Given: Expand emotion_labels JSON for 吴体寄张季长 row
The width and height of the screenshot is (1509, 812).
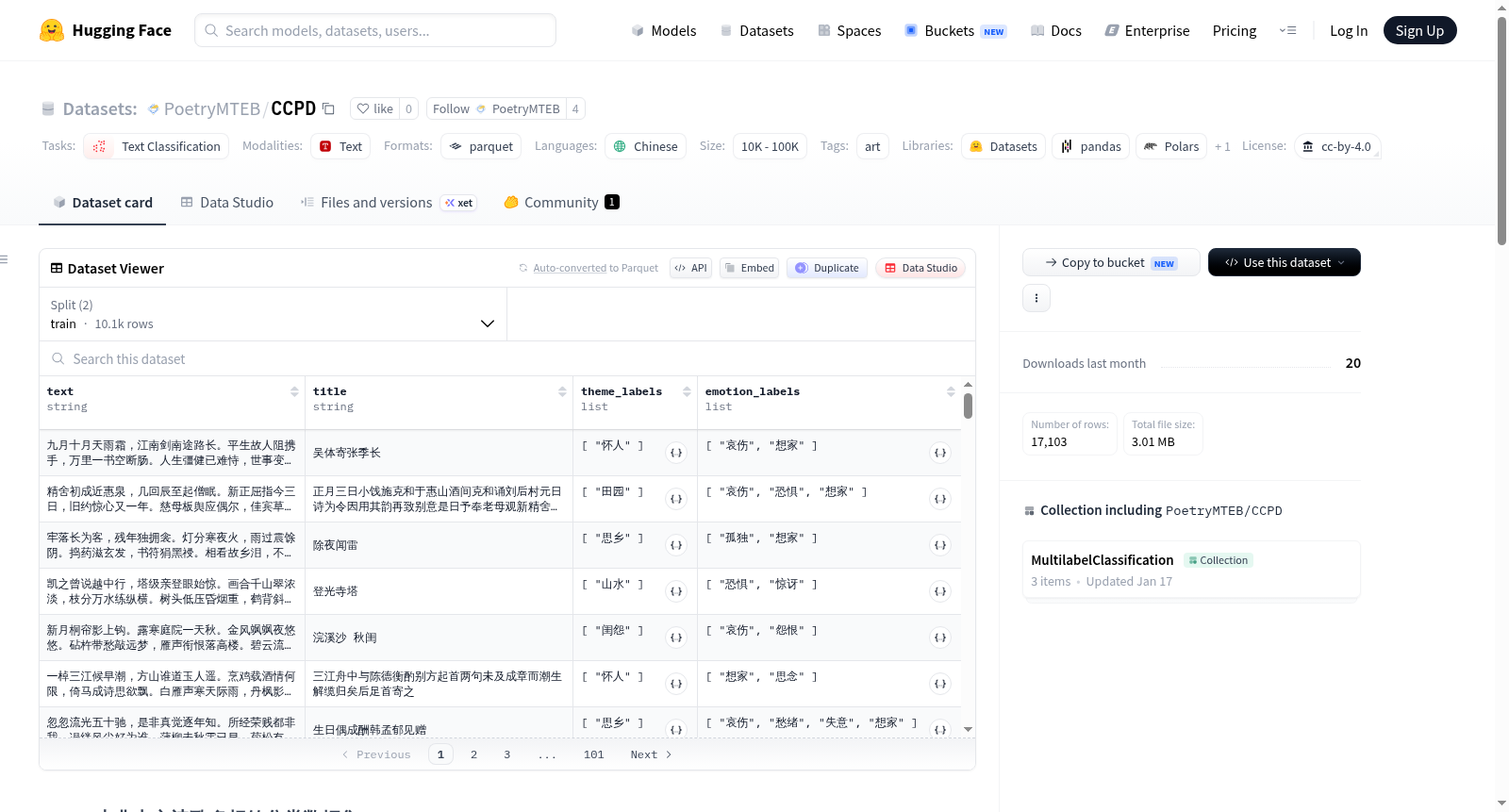Looking at the screenshot, I should pyautogui.click(x=940, y=453).
